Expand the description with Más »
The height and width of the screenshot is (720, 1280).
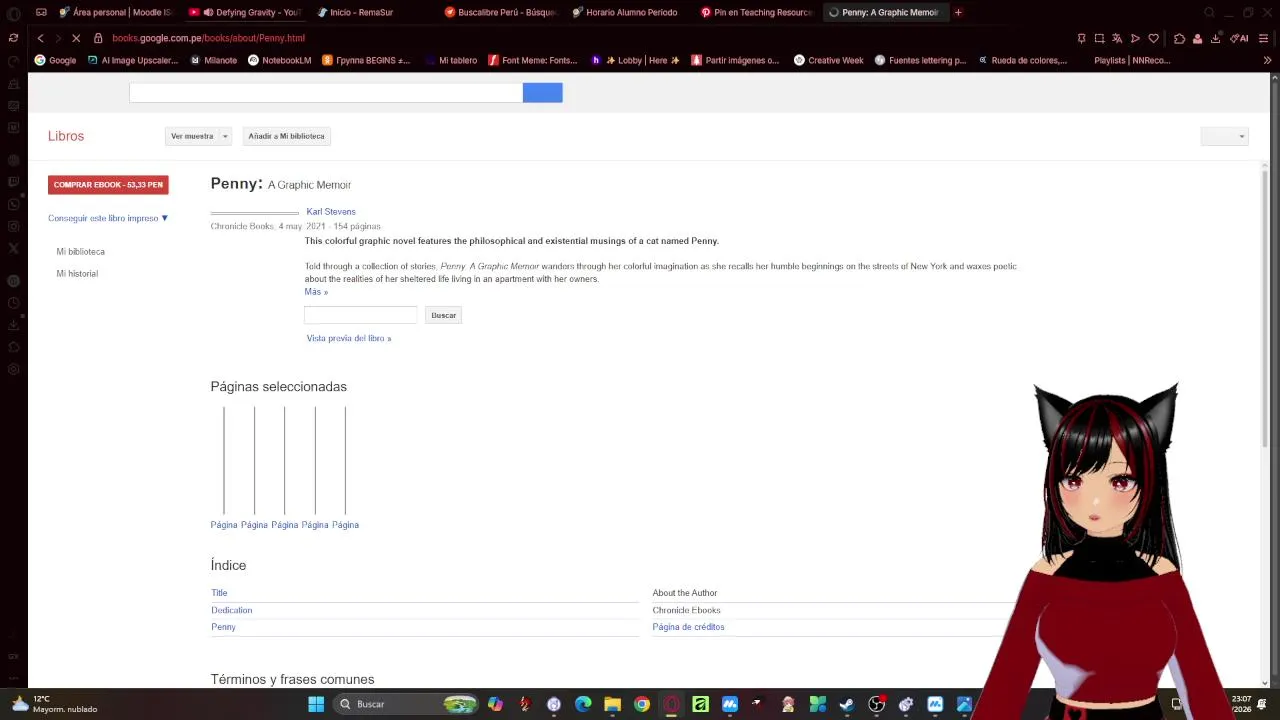tap(316, 292)
